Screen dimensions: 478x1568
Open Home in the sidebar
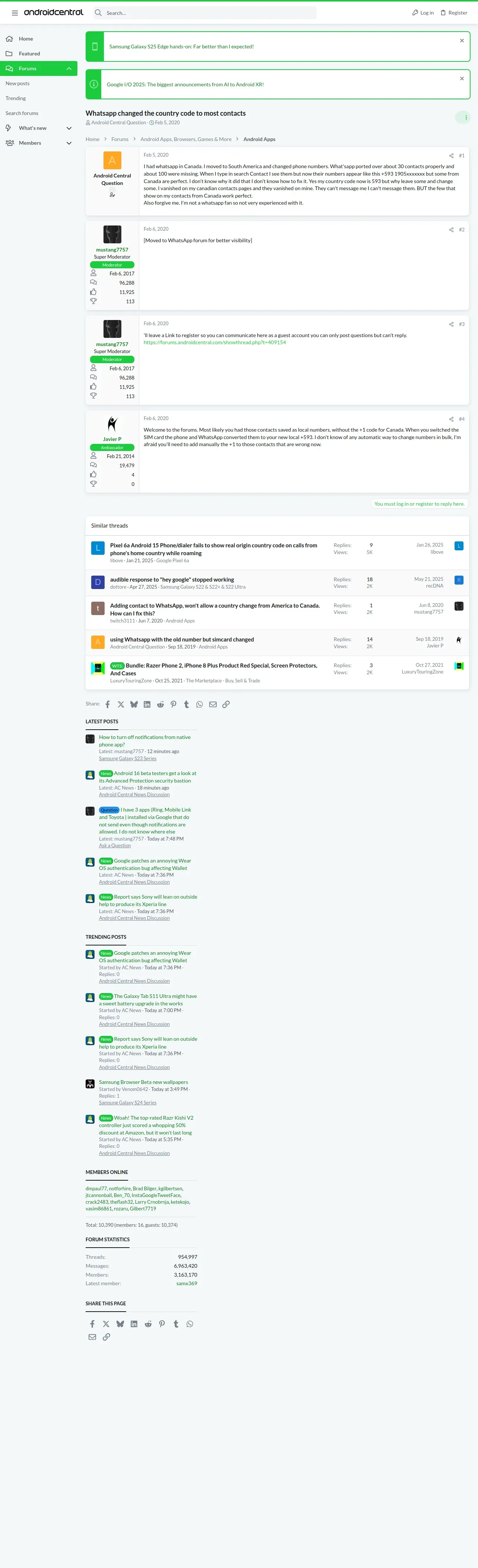coord(26,39)
